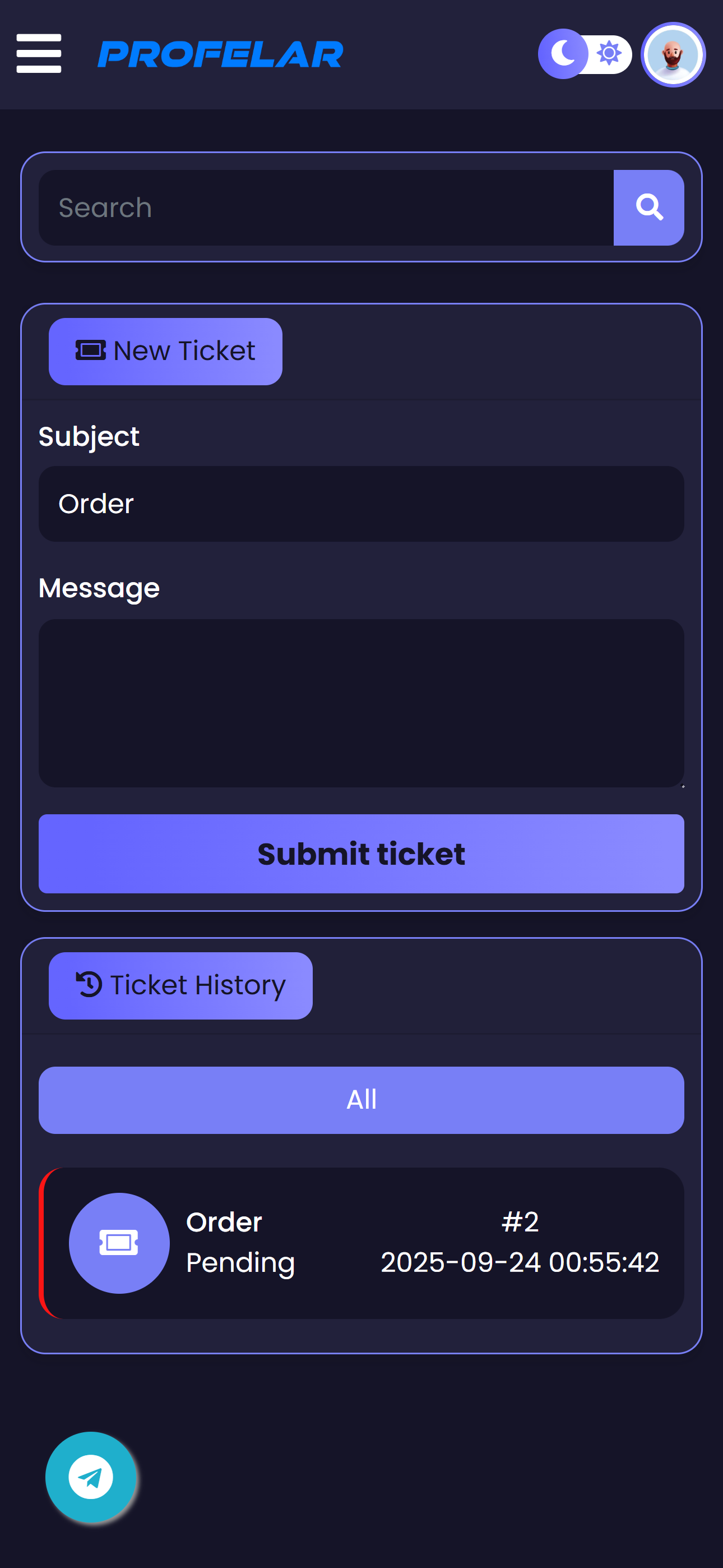The image size is (723, 1568).
Task: Click the history clock icon
Action: click(89, 984)
